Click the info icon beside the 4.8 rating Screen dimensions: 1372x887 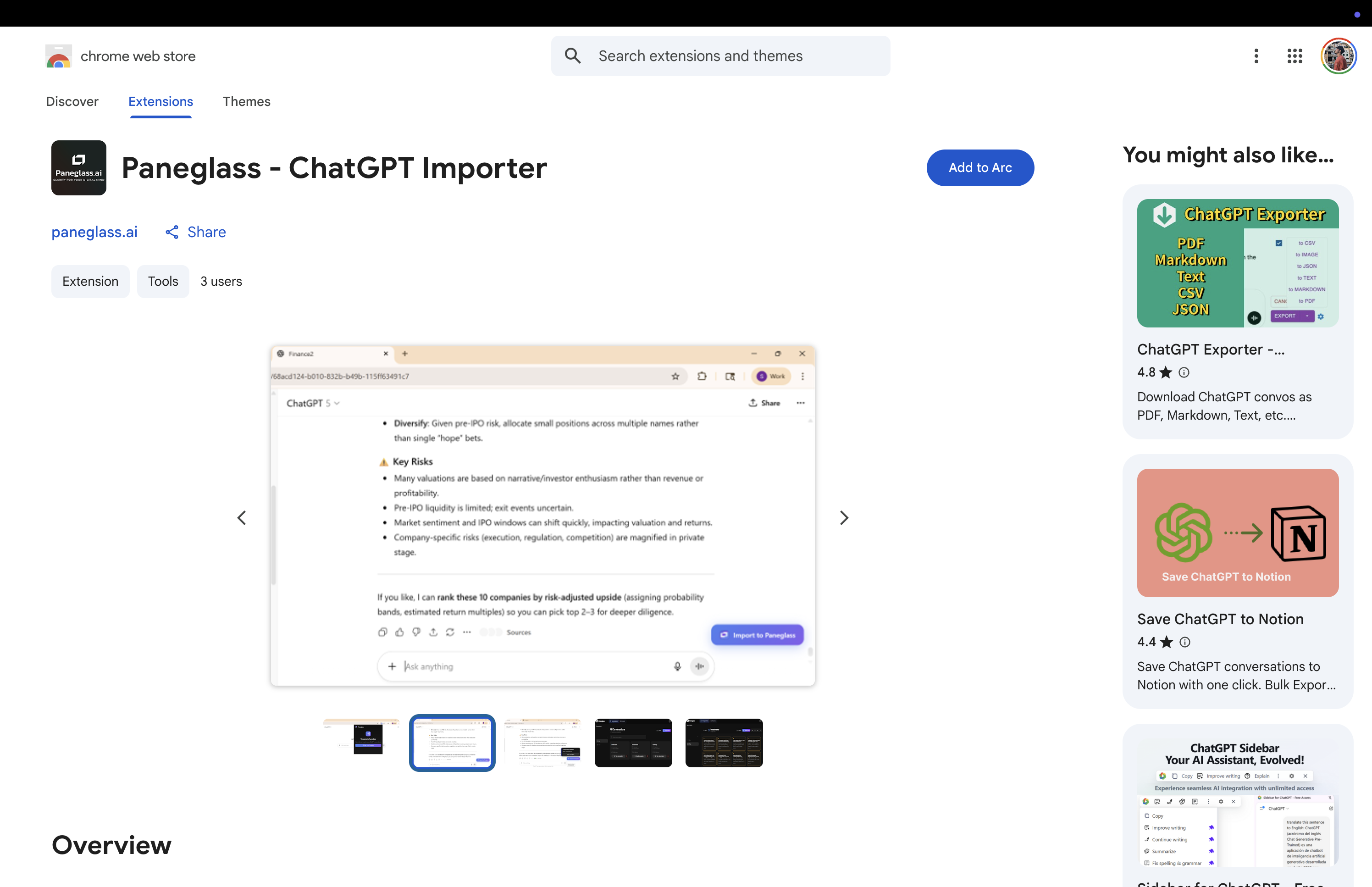pyautogui.click(x=1184, y=373)
